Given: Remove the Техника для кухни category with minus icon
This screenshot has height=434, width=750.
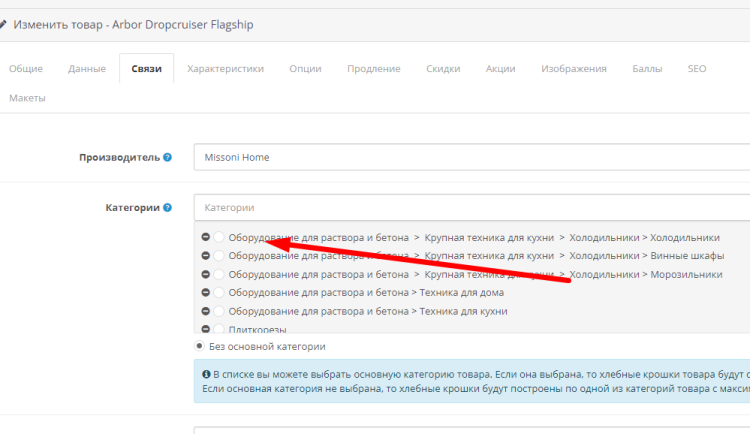Looking at the screenshot, I should tap(205, 311).
